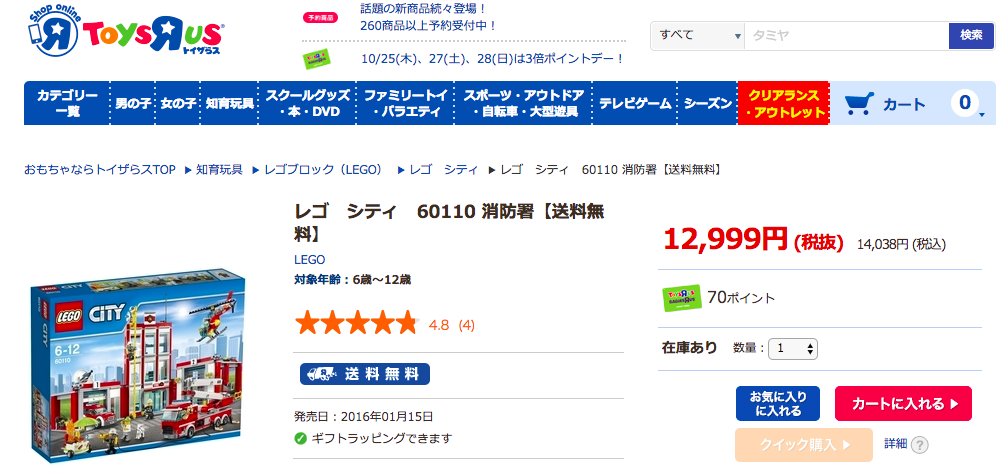
Task: Click the help question mark beside 詳細
Action: tap(919, 444)
